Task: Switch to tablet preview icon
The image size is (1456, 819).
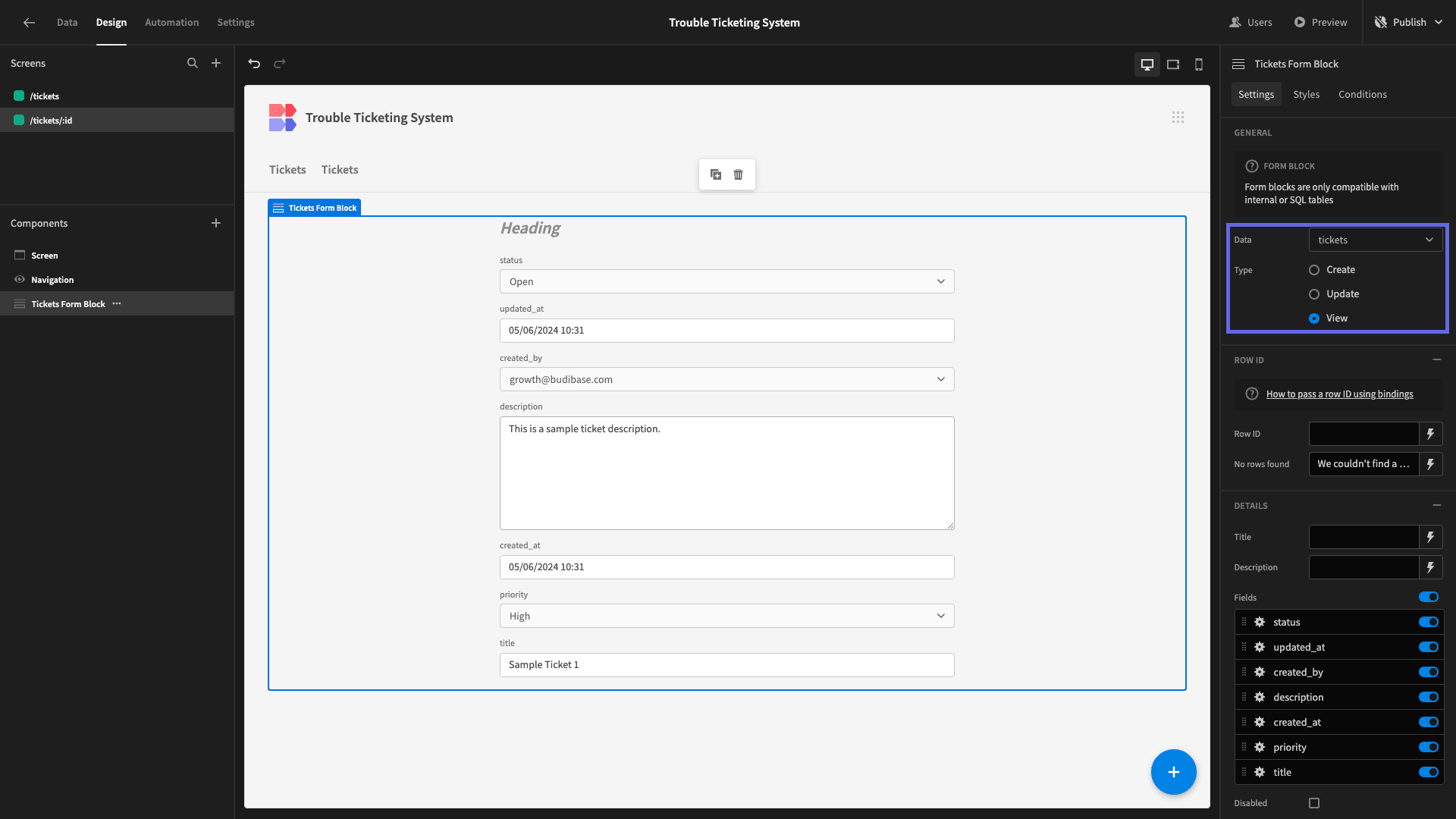Action: [1173, 64]
